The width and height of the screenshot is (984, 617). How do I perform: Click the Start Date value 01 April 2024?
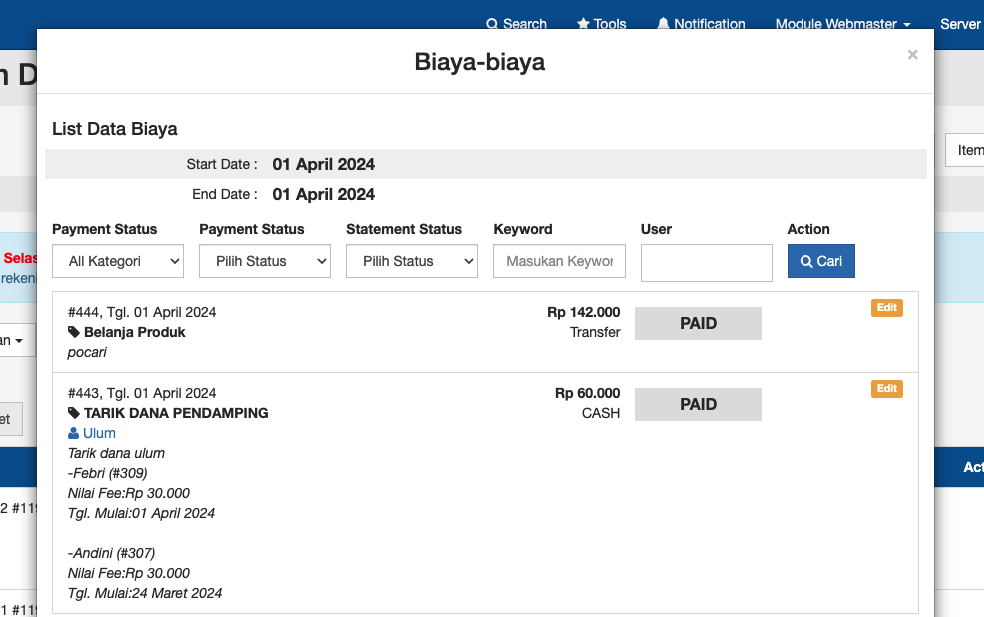pos(323,164)
